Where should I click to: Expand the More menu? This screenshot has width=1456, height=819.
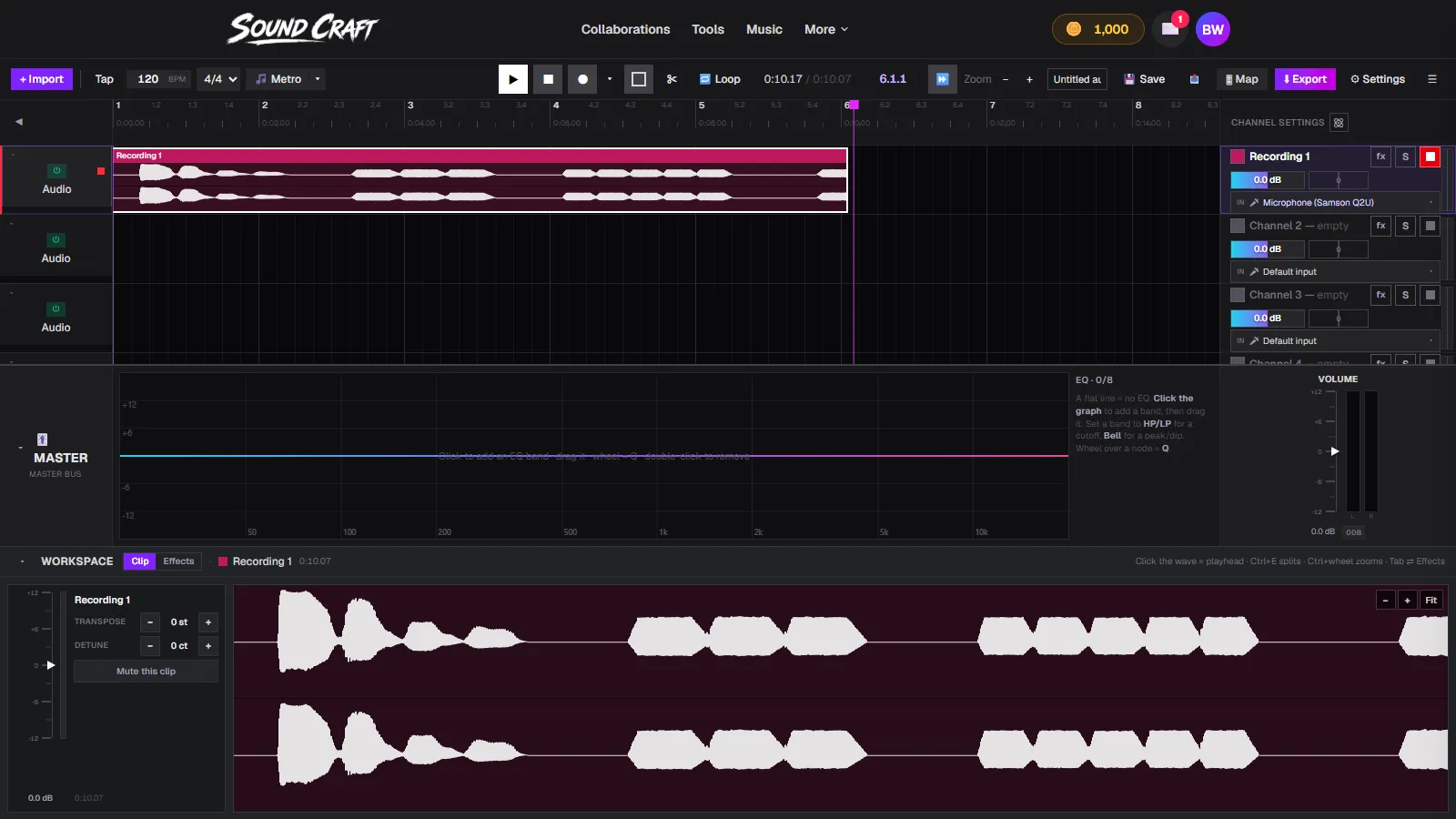pos(826,29)
